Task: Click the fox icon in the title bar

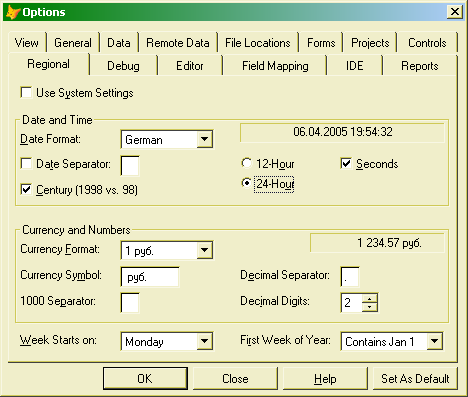Action: pyautogui.click(x=13, y=12)
